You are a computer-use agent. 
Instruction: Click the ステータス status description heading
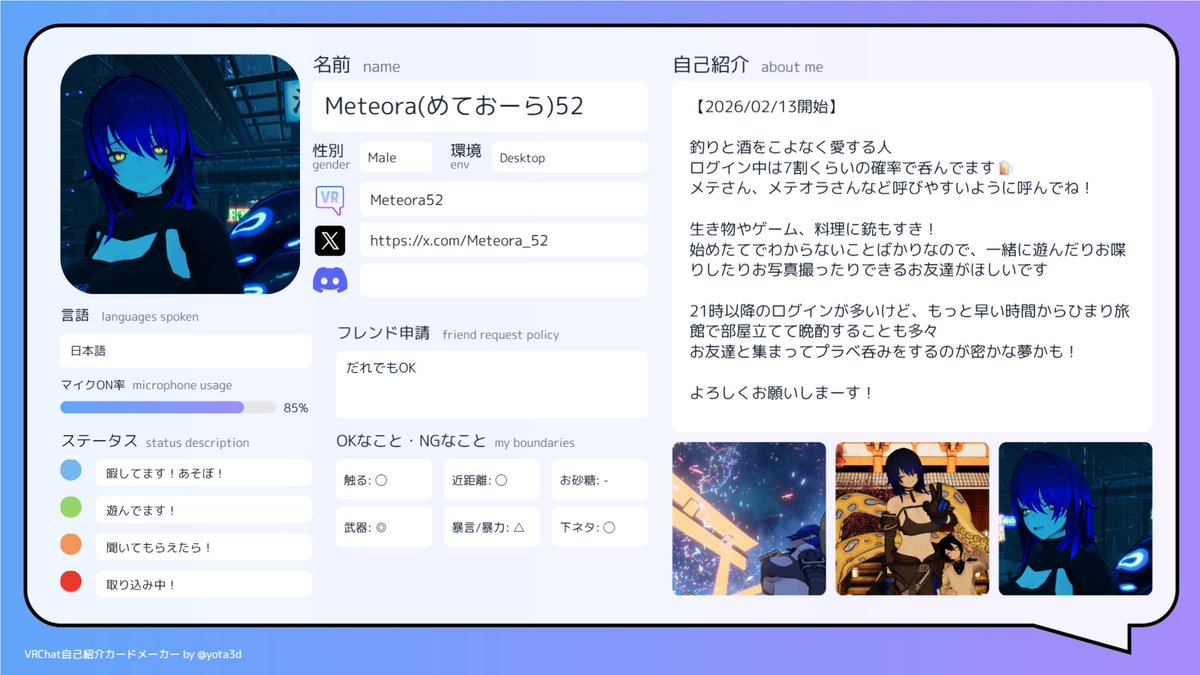(x=155, y=442)
